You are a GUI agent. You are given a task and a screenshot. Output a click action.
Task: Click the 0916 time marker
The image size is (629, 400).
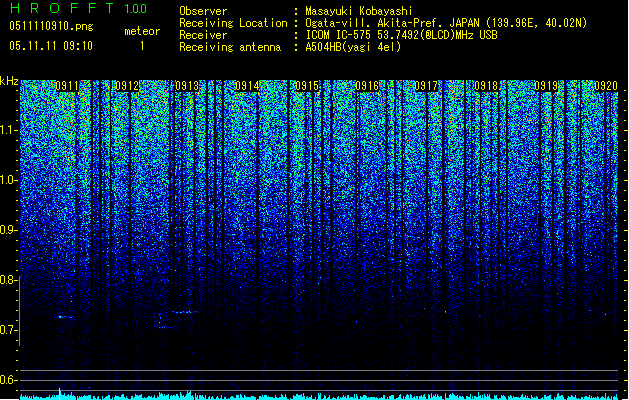[x=367, y=86]
